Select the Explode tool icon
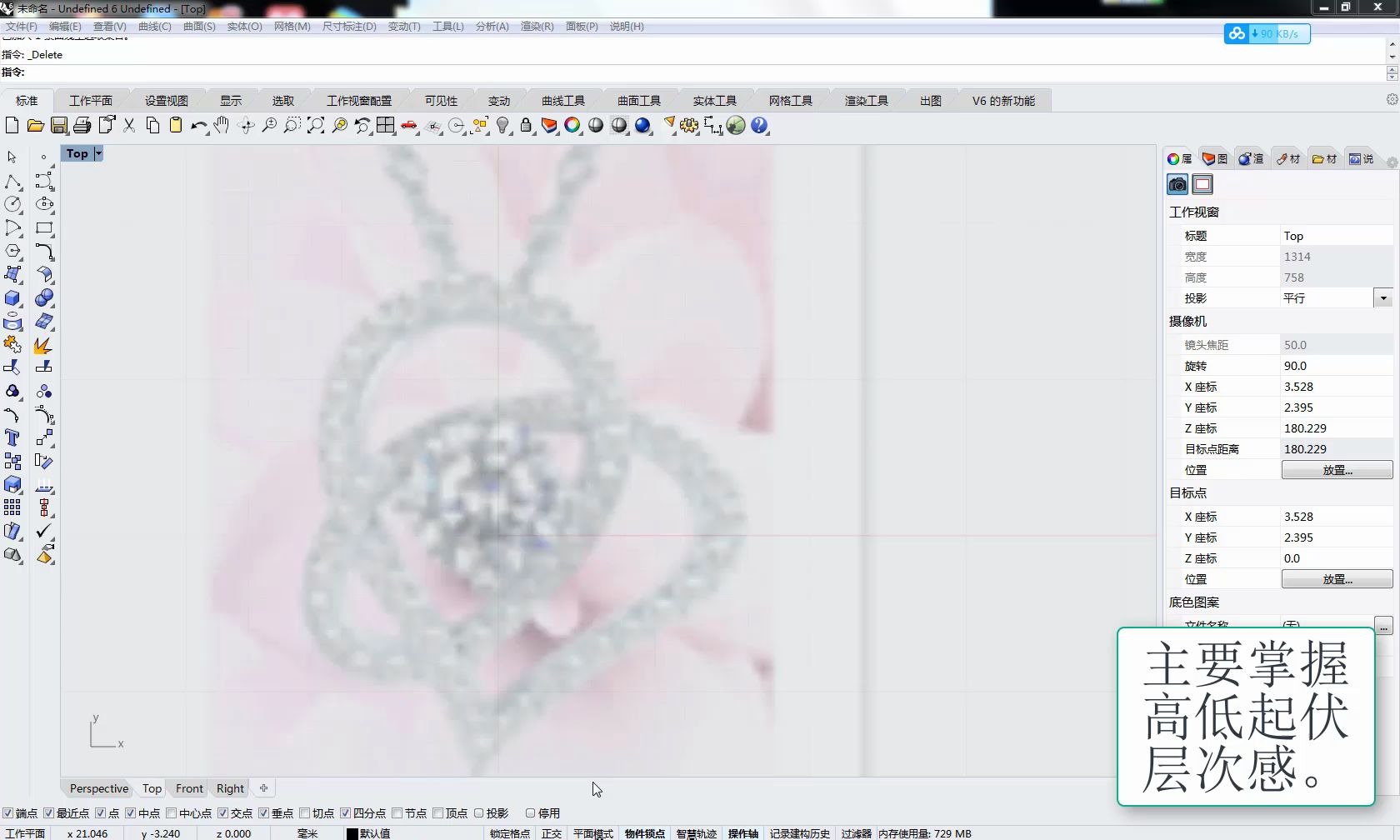1400x840 pixels. pyautogui.click(x=44, y=344)
